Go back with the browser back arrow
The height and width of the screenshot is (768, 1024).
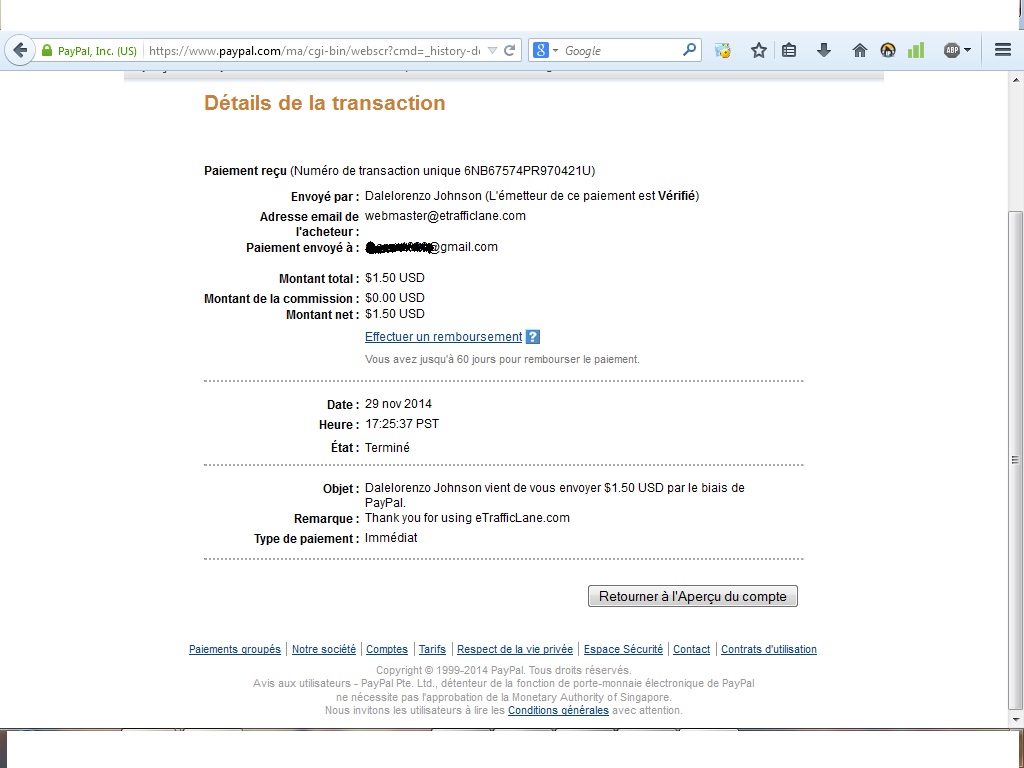pyautogui.click(x=20, y=50)
